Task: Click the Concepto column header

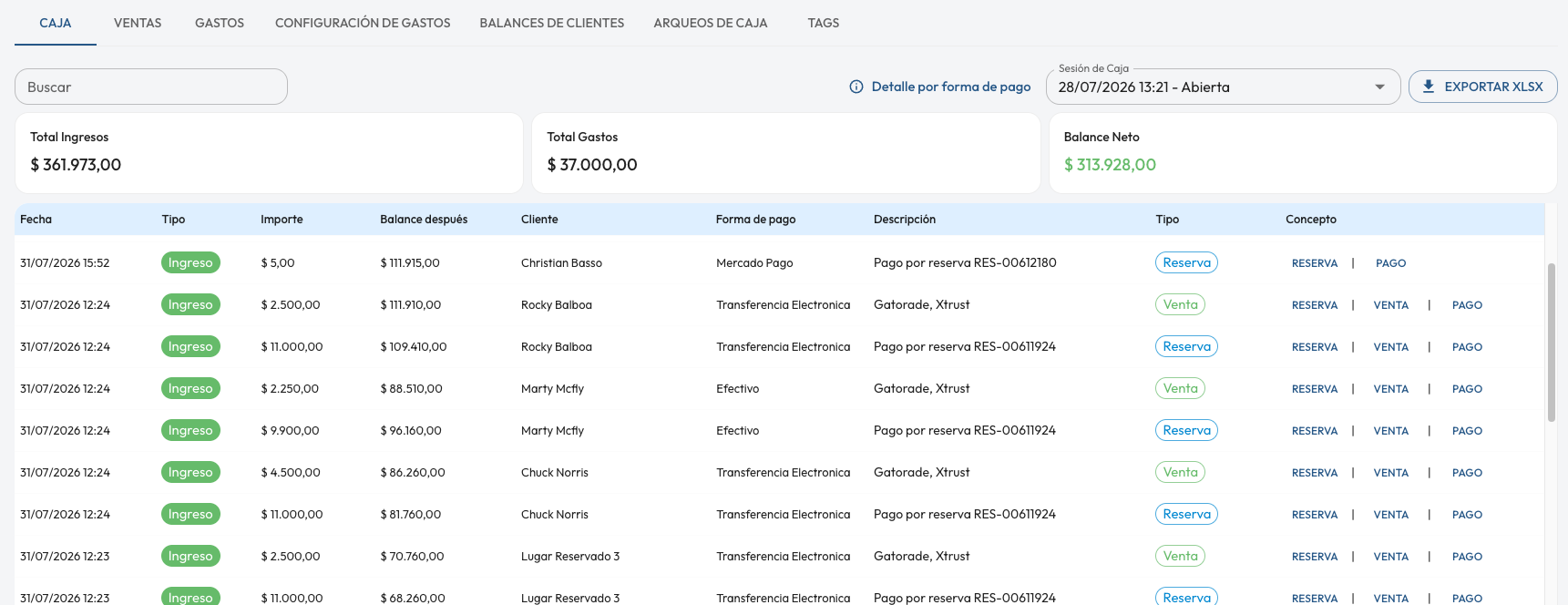Action: [1310, 220]
